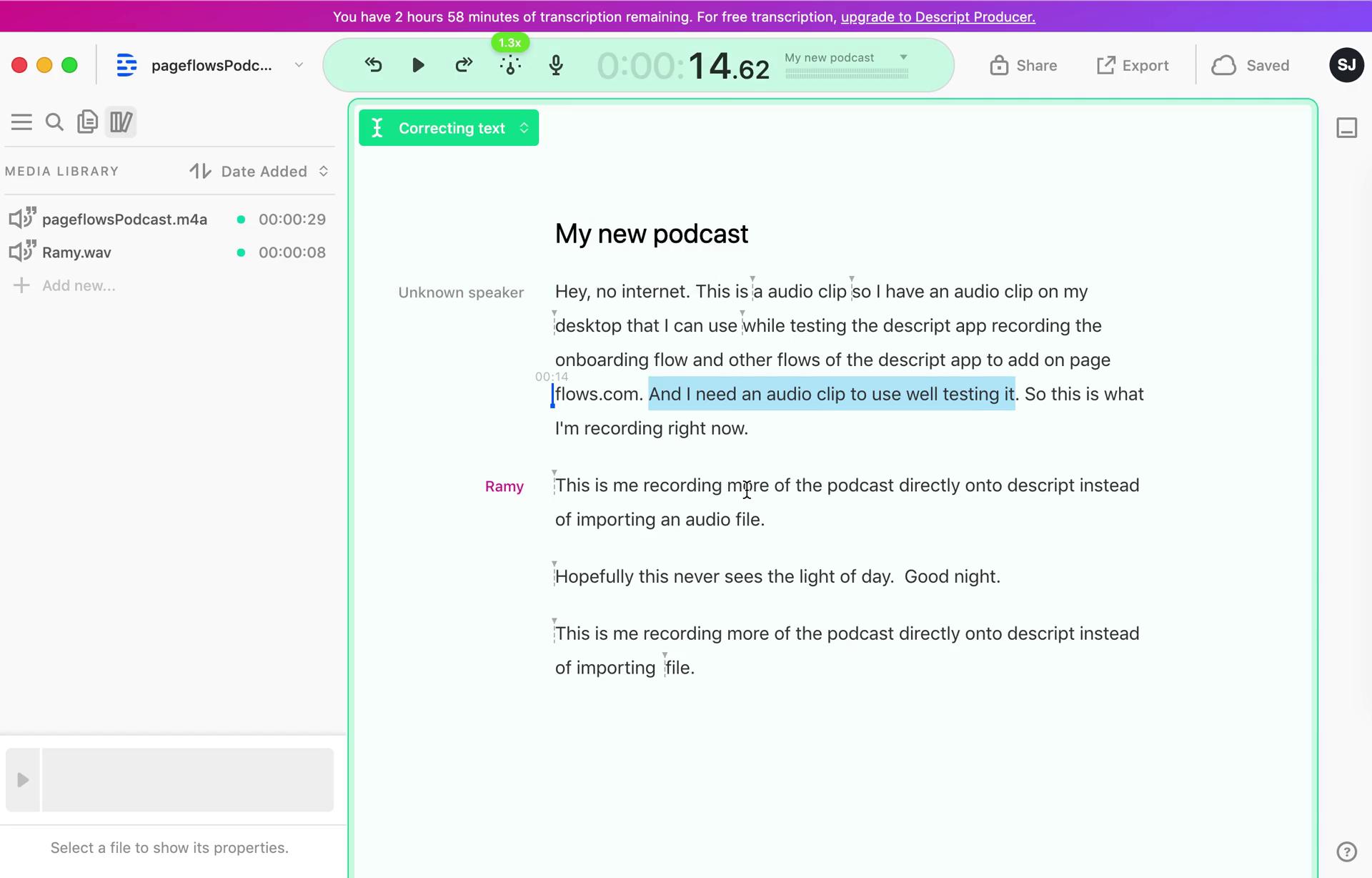The height and width of the screenshot is (878, 1372).
Task: Click the undo arrow in playback bar
Action: pyautogui.click(x=373, y=65)
